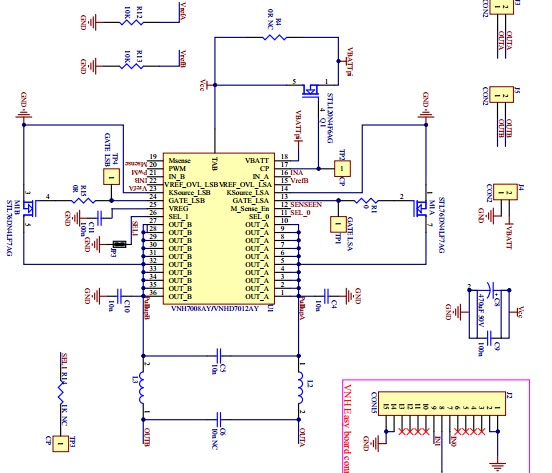Screen dimensions: 552x473
Task: Select VREF_OVL_LSA pin label
Action: (245, 185)
